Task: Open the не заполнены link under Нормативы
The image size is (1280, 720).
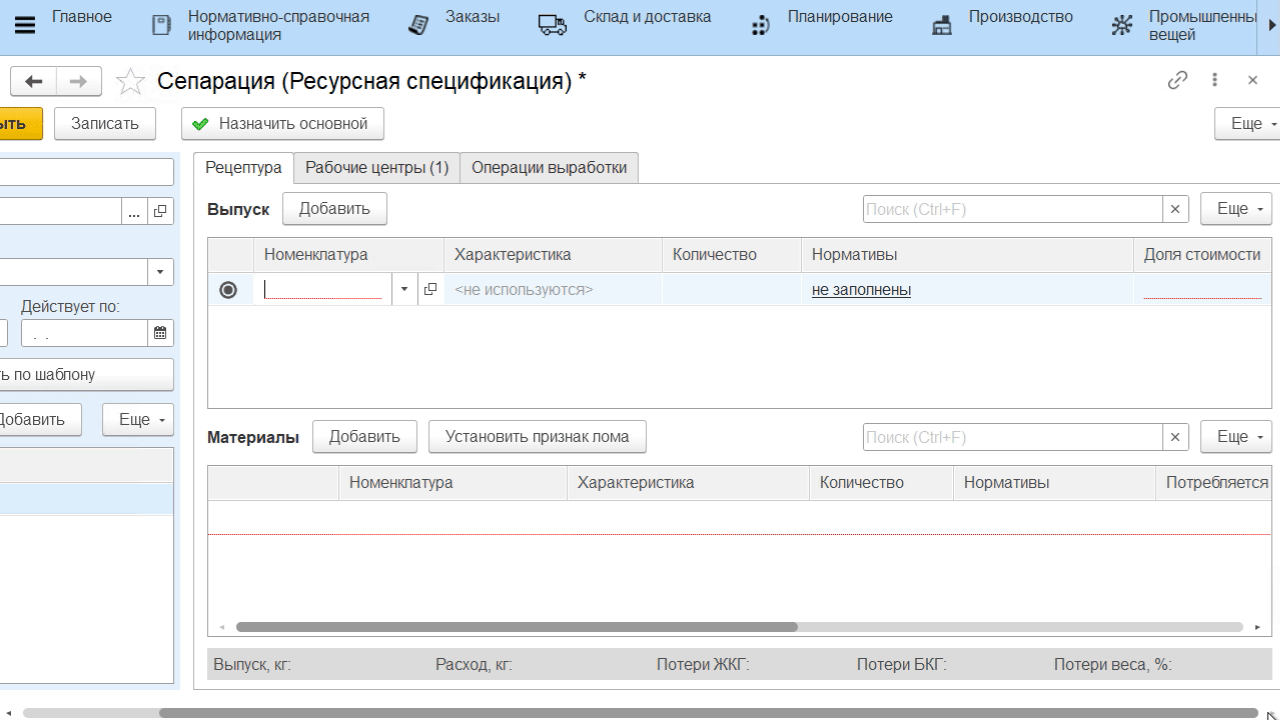Action: point(861,290)
